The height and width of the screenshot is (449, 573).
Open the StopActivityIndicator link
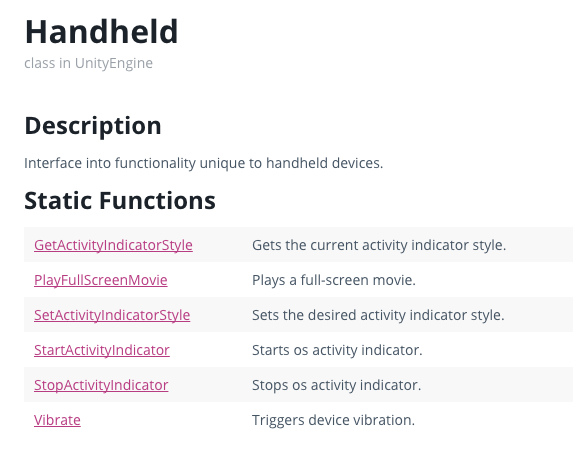[x=101, y=385]
